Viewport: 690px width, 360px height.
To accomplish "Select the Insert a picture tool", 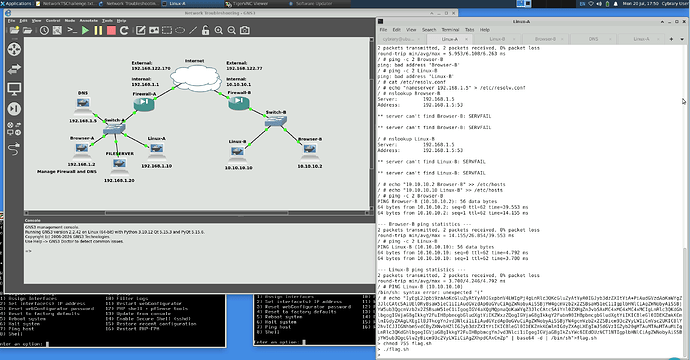I will point(154,30).
